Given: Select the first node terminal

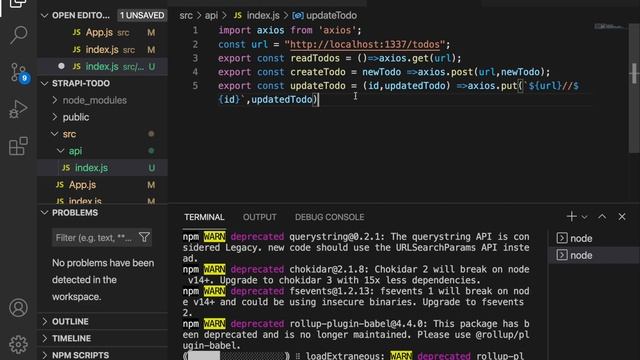Looking at the screenshot, I should [x=594, y=238].
